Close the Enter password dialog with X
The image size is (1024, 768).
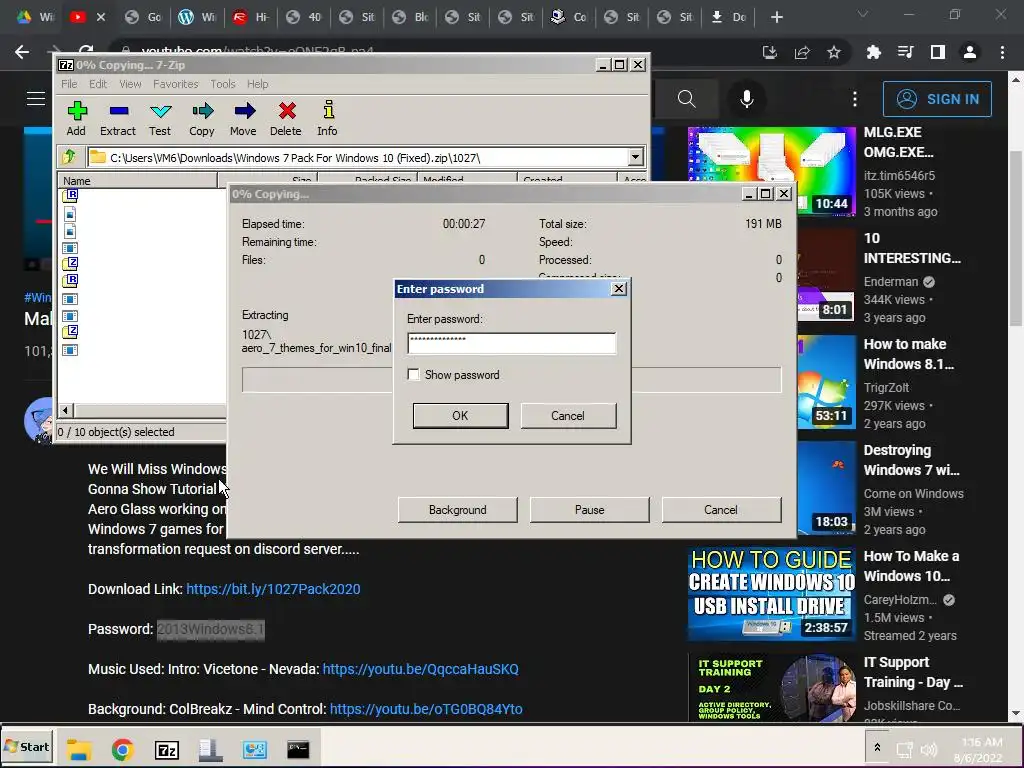click(x=618, y=289)
